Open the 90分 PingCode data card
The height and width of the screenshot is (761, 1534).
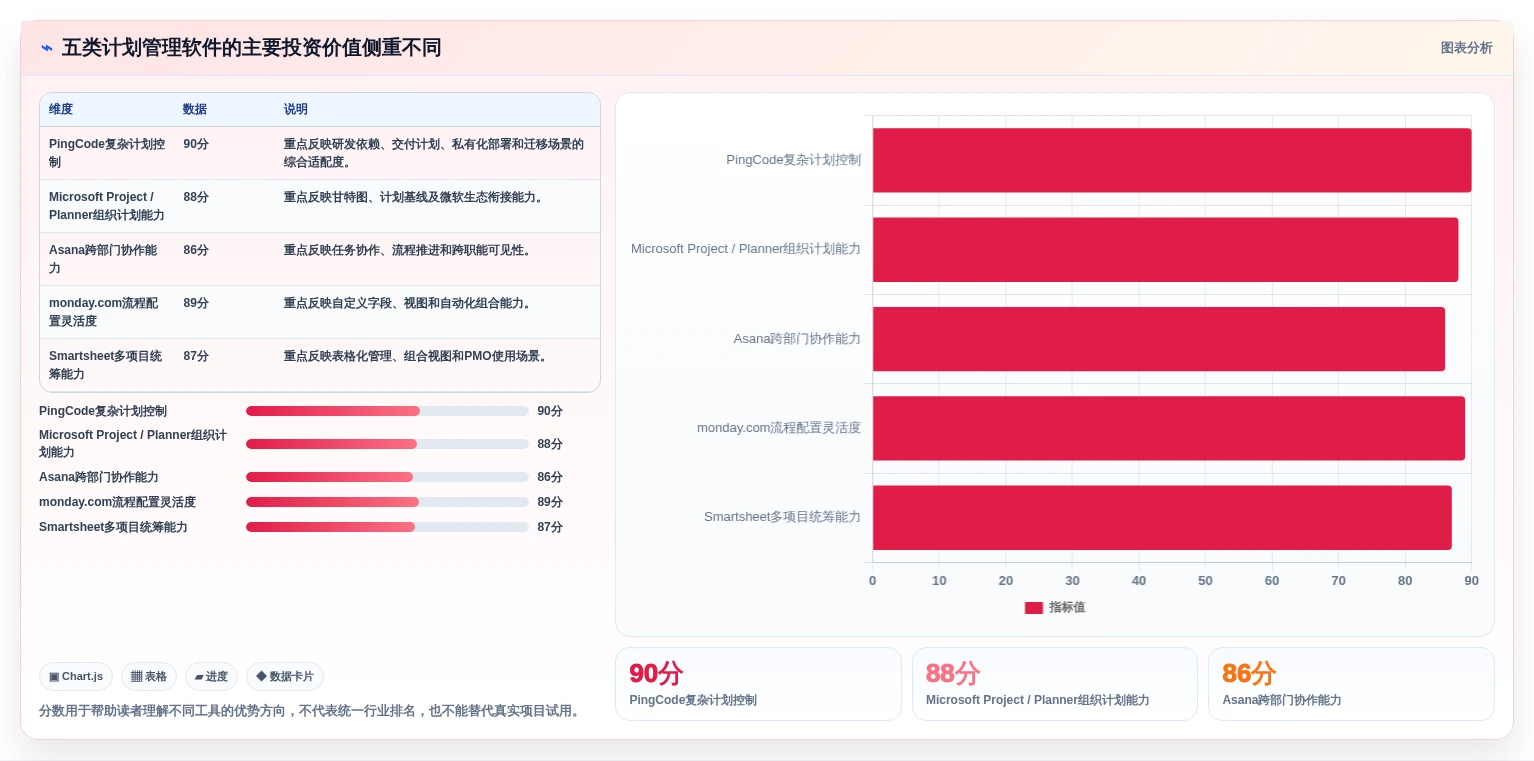click(758, 684)
